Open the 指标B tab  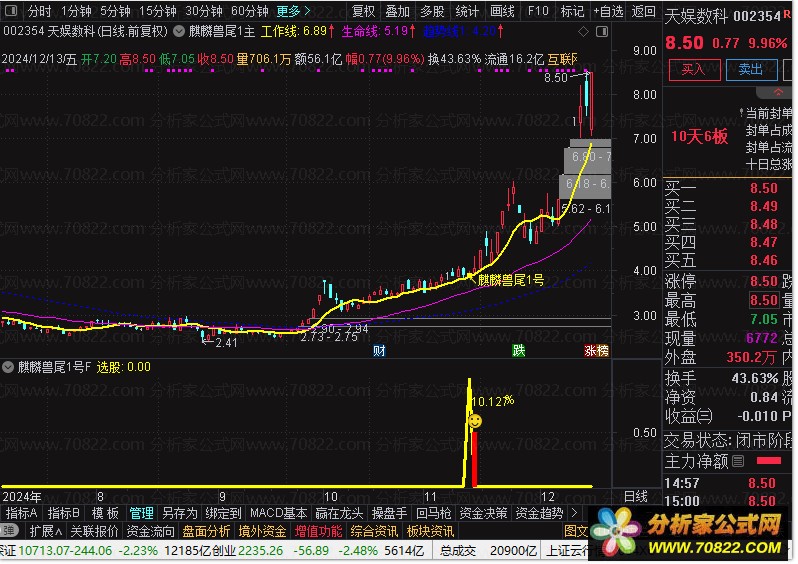(x=64, y=513)
